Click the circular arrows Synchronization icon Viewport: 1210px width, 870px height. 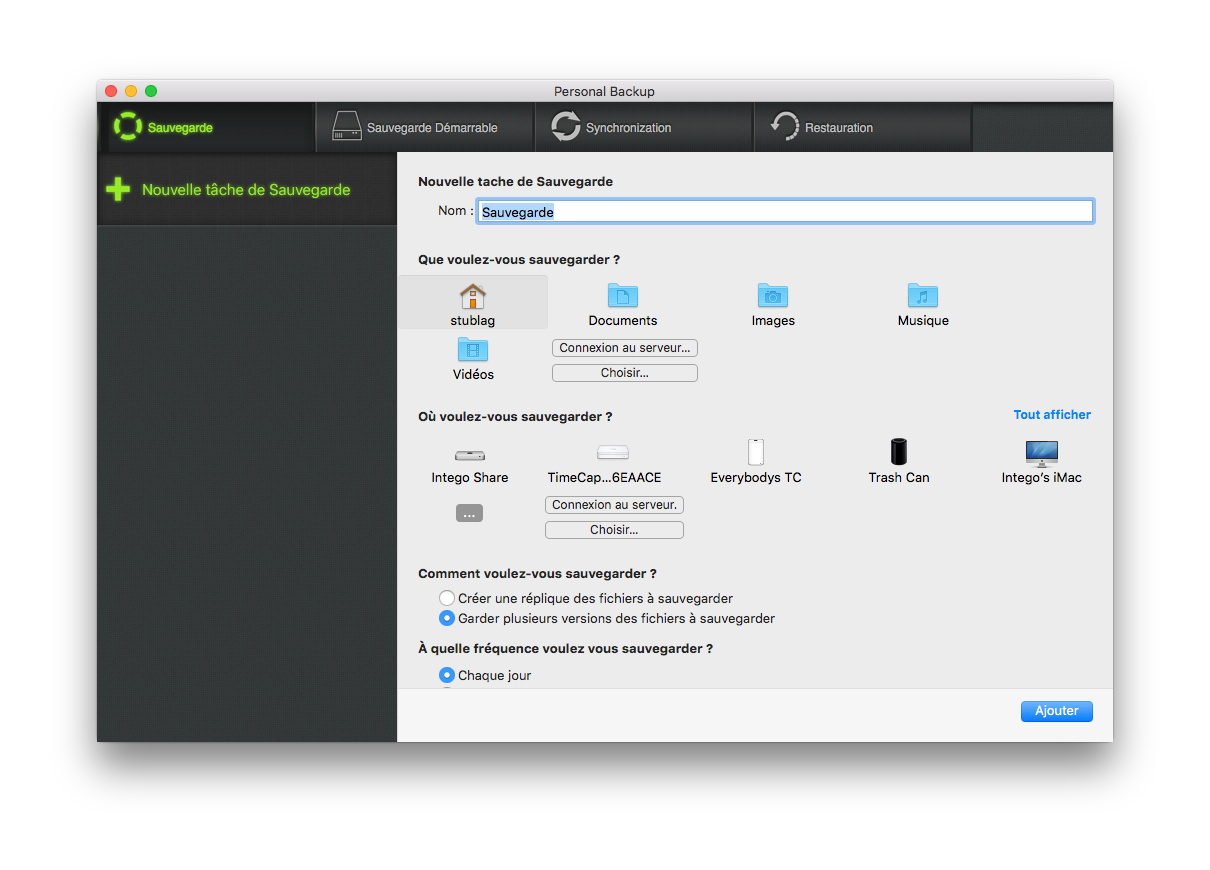pos(565,126)
